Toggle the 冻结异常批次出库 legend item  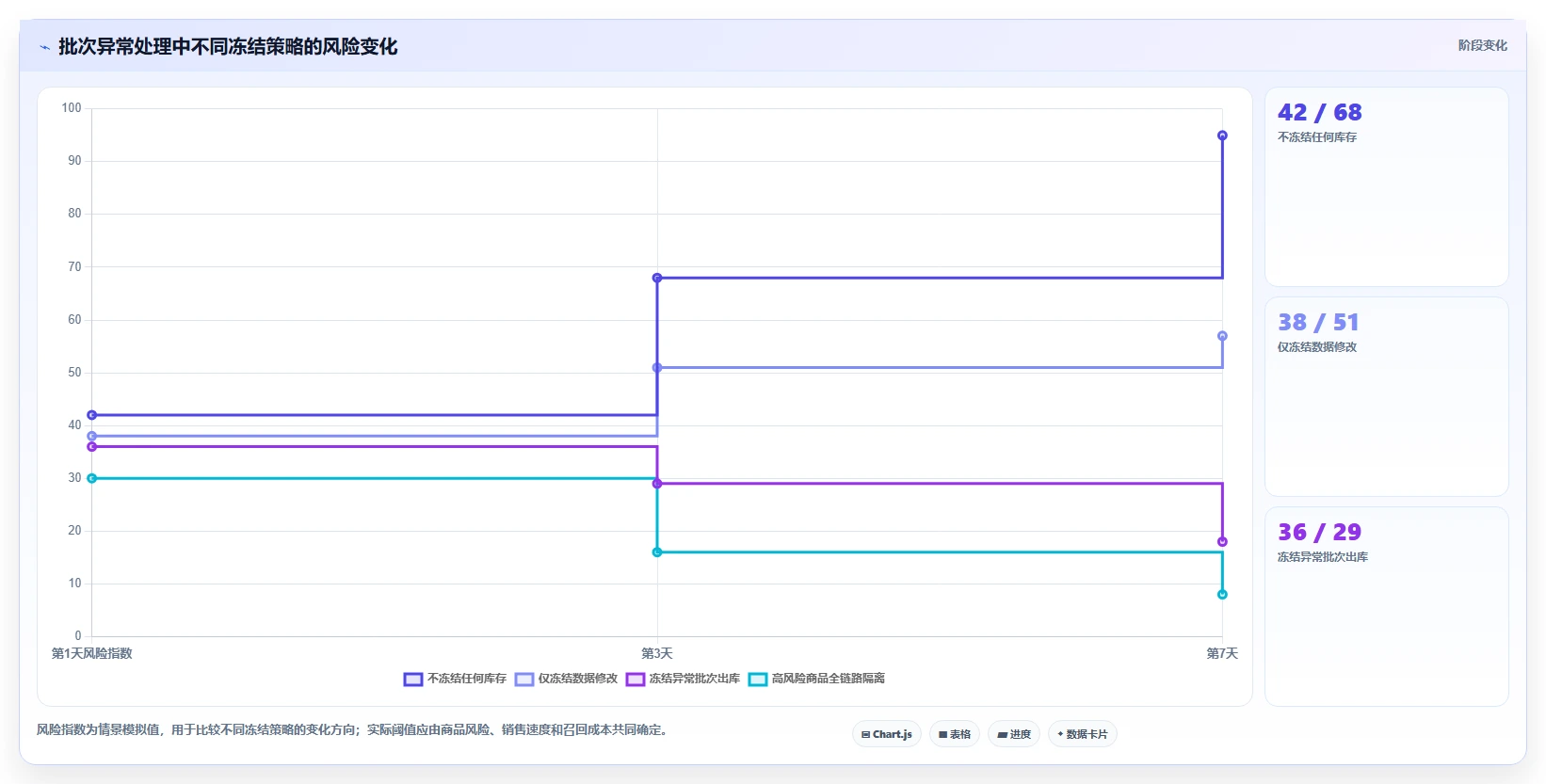tap(683, 679)
